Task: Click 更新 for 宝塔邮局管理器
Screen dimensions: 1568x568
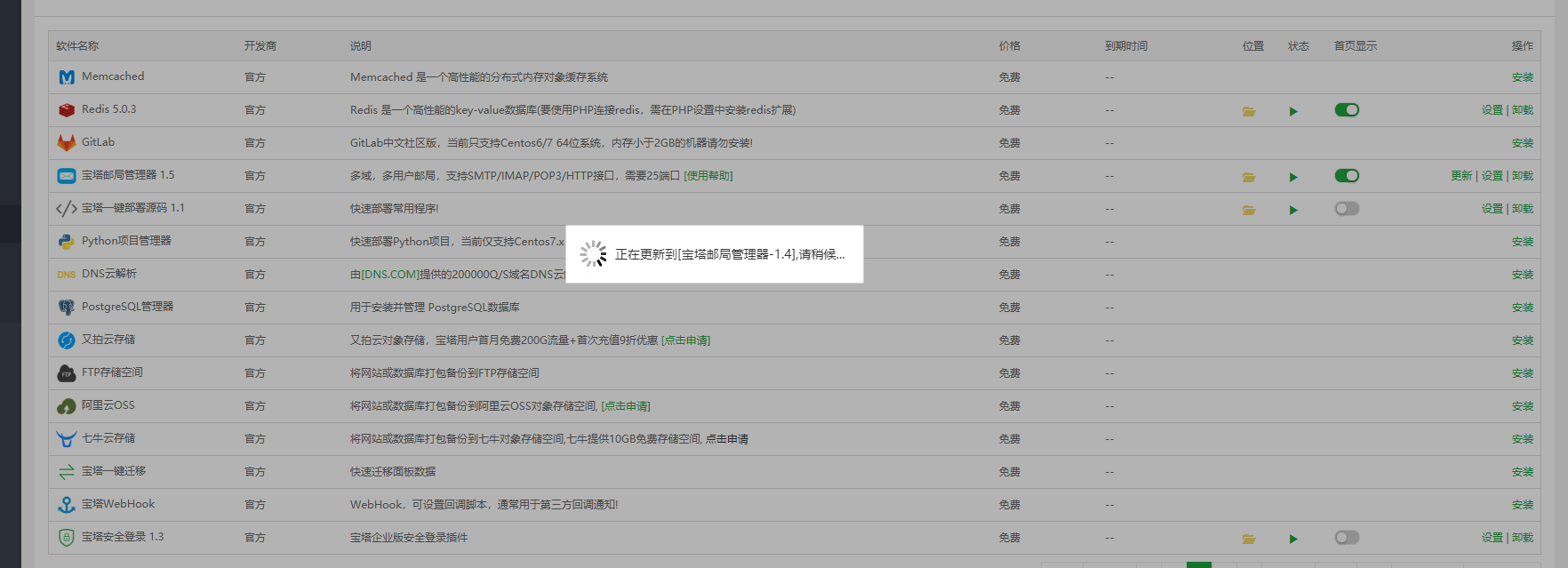Action: pyautogui.click(x=1461, y=176)
